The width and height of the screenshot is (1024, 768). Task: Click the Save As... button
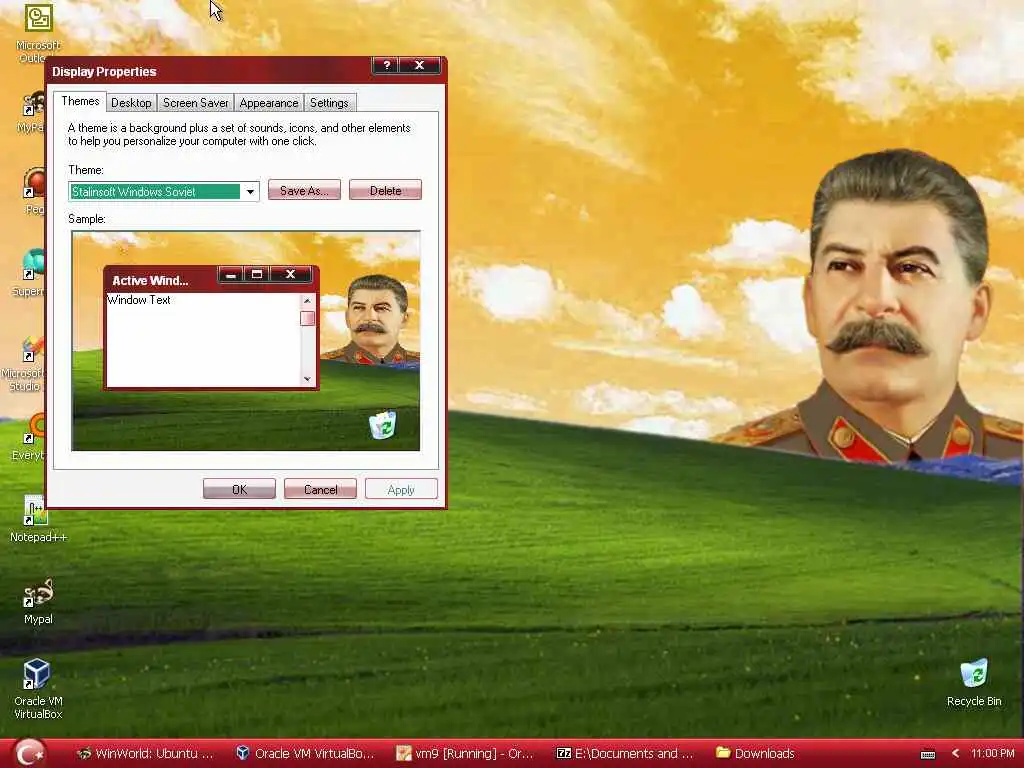coord(304,190)
